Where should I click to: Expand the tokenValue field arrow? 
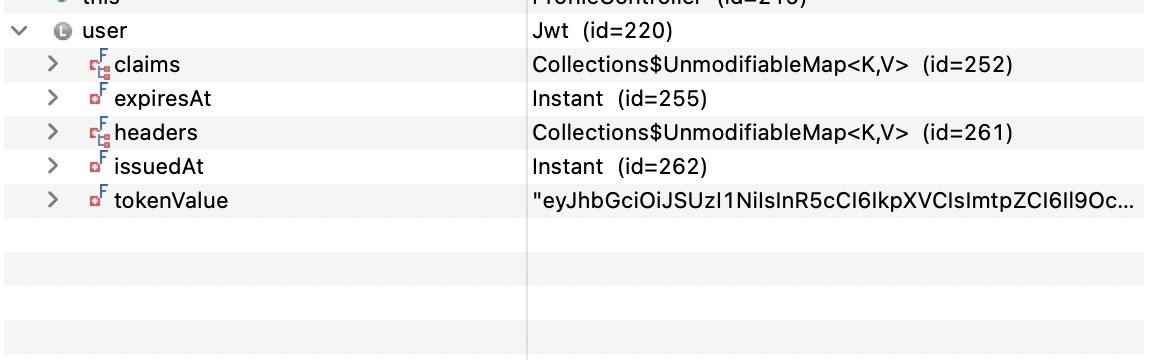point(53,199)
